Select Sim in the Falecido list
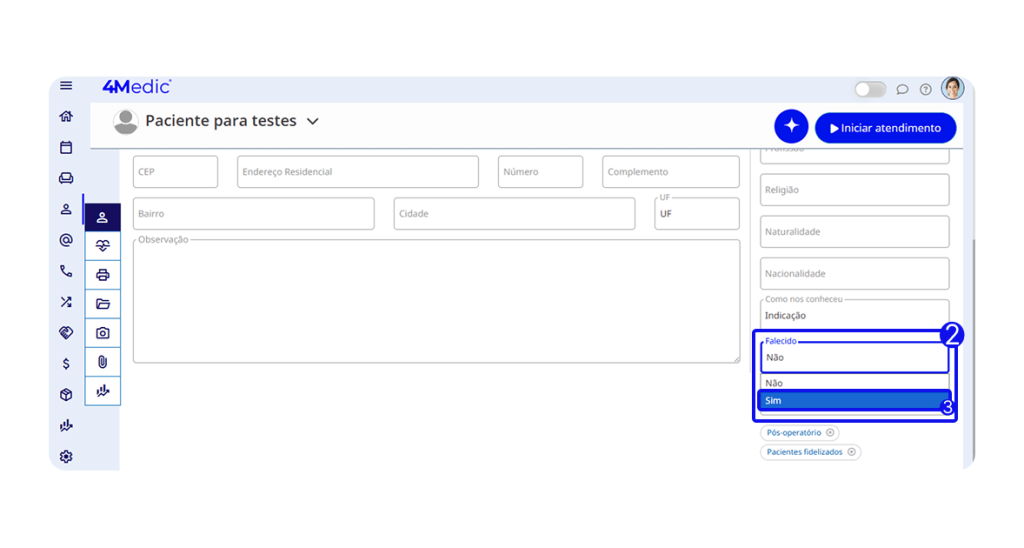This screenshot has height=548, width=1024. 852,401
